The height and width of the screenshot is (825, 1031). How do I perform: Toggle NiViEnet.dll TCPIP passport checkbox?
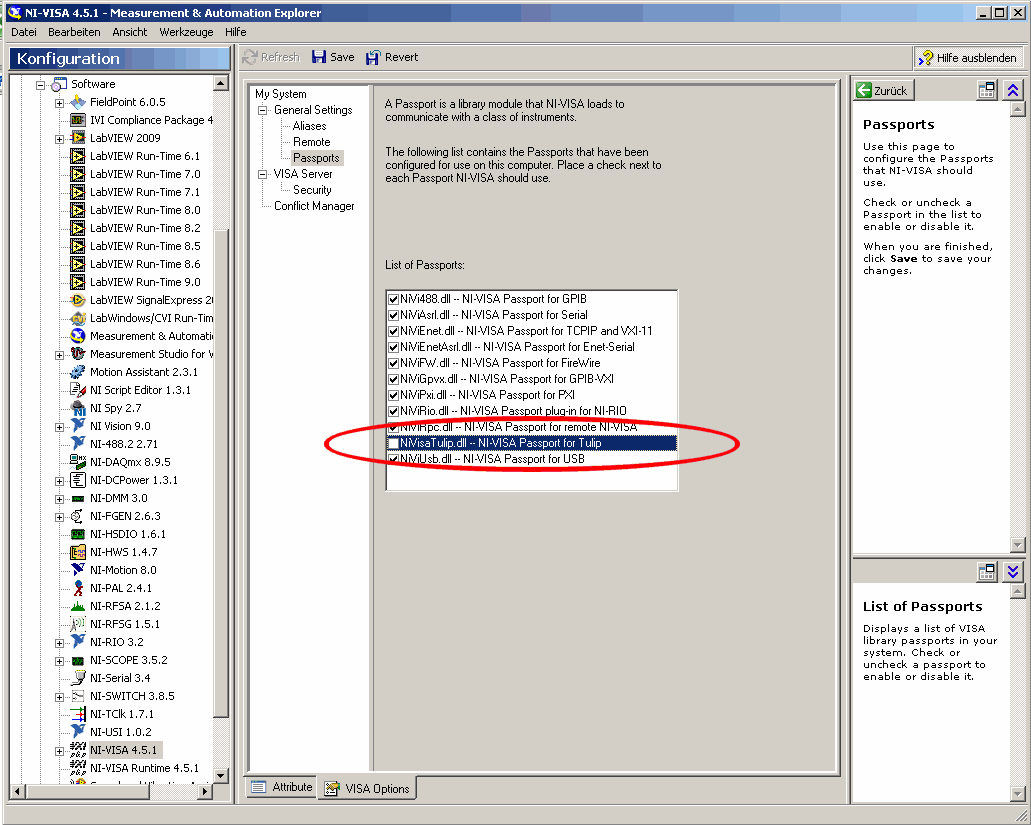pos(393,331)
